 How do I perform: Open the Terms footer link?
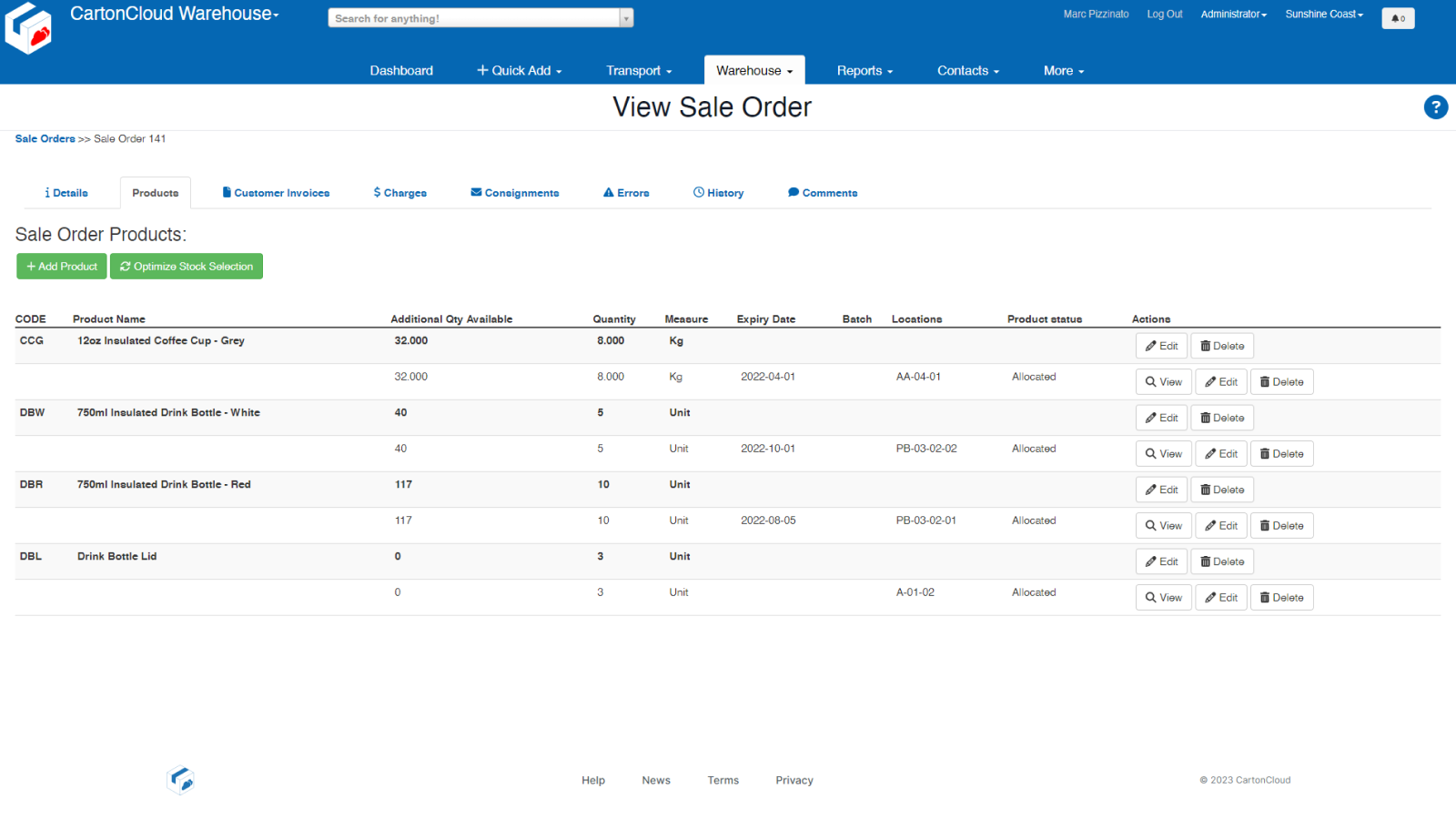tap(723, 781)
